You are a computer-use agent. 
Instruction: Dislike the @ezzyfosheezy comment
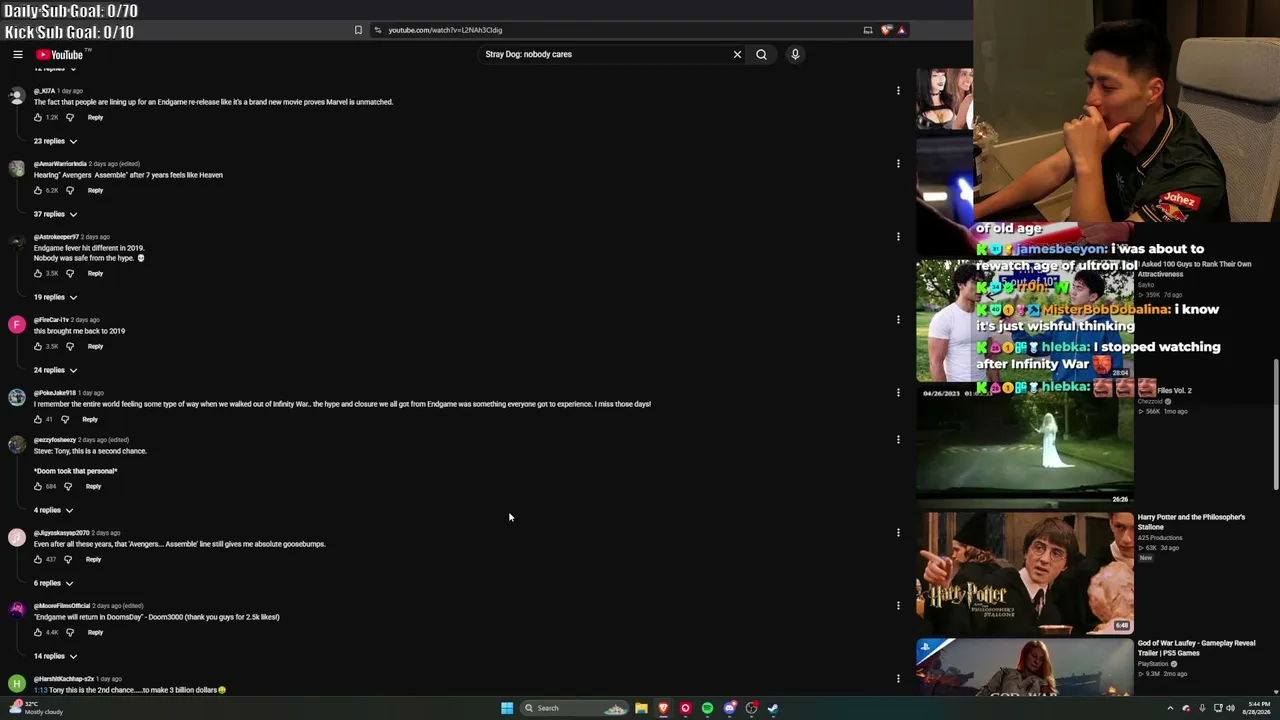coord(68,486)
